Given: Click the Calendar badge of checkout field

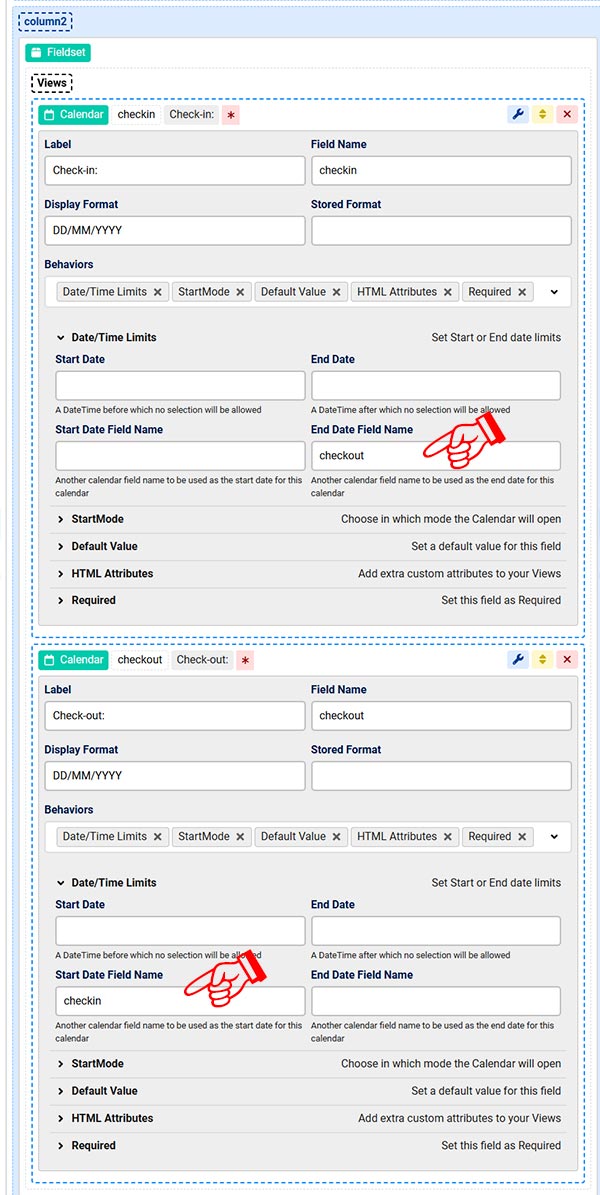Looking at the screenshot, I should pos(74,660).
